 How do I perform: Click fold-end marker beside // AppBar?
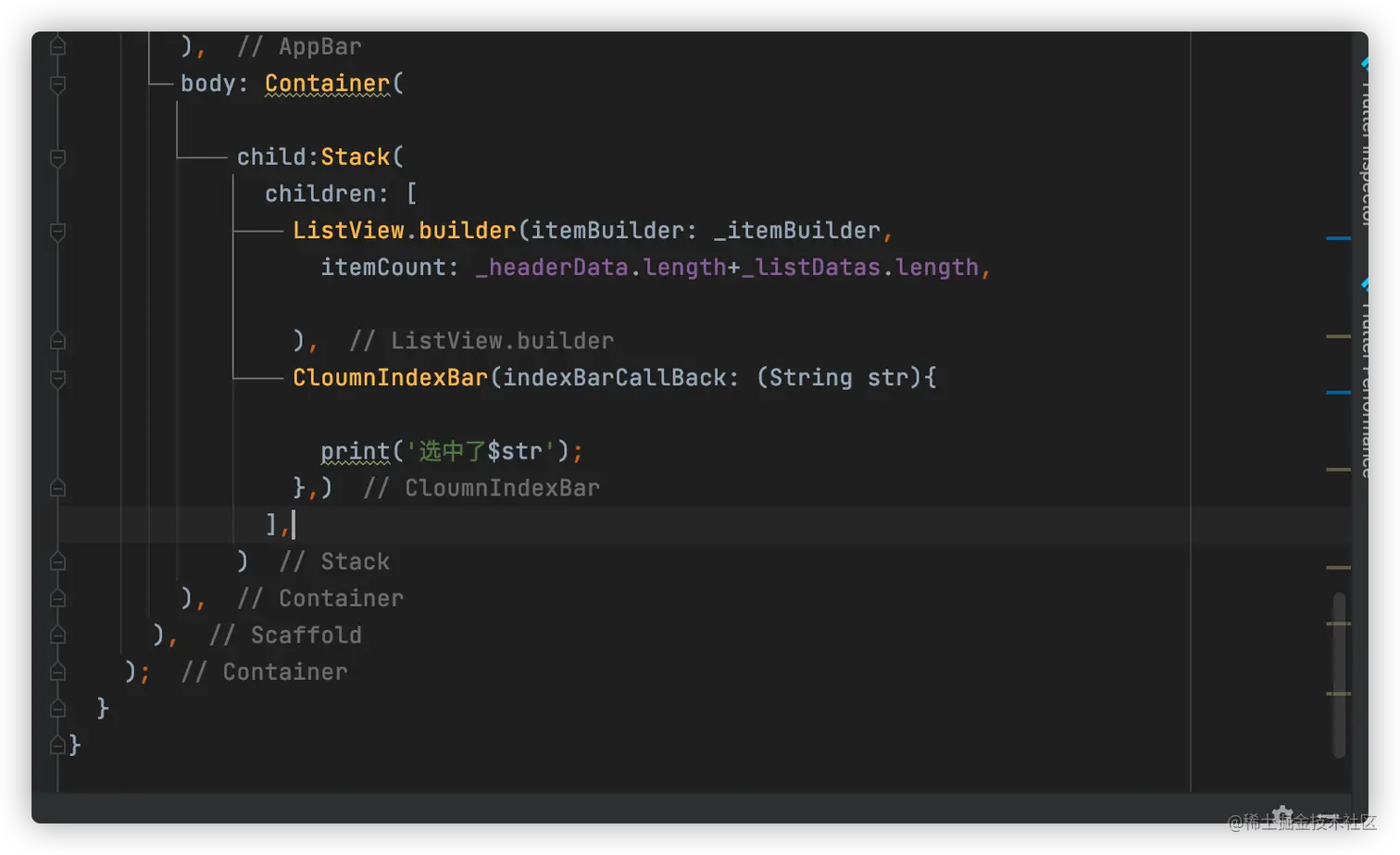[57, 46]
